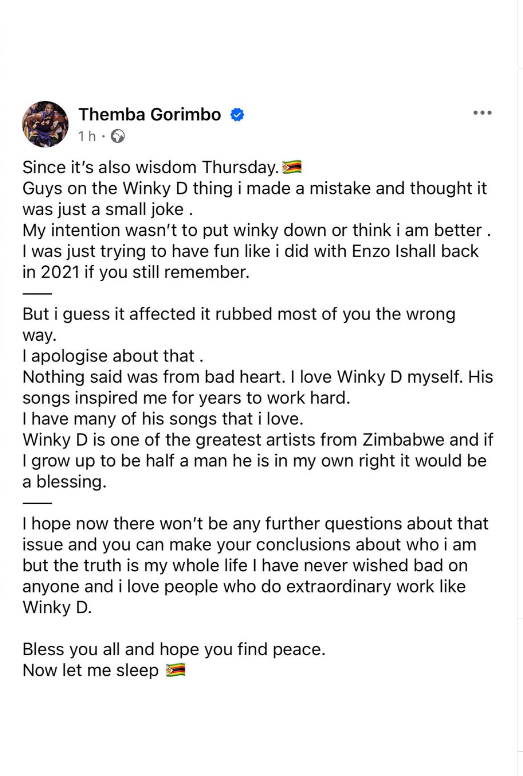
Task: Click the paragraph starting I hope now there won't
Action: pyautogui.click(x=255, y=565)
